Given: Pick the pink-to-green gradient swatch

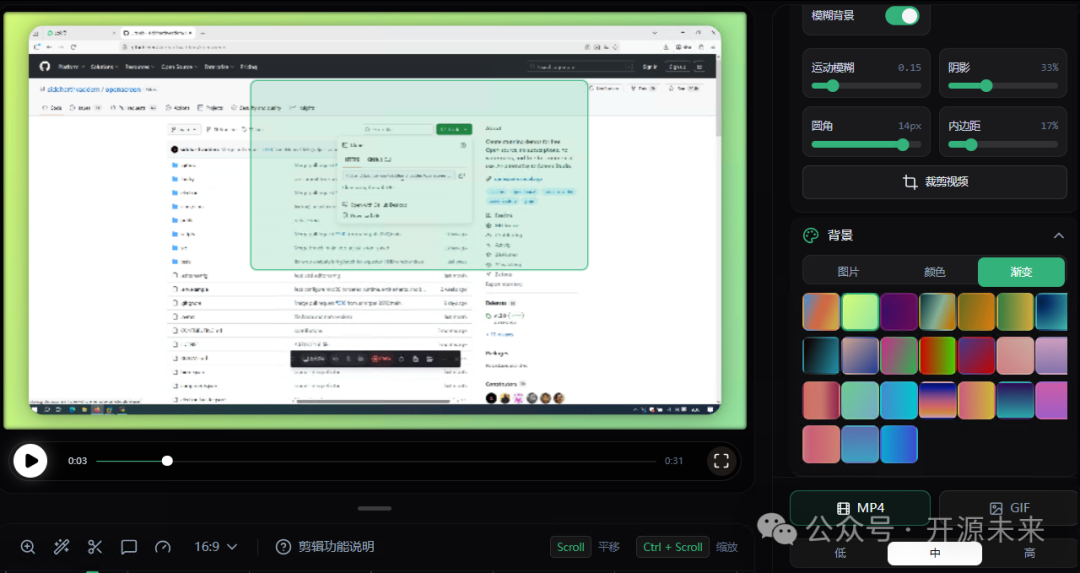Looking at the screenshot, I should point(899,355).
